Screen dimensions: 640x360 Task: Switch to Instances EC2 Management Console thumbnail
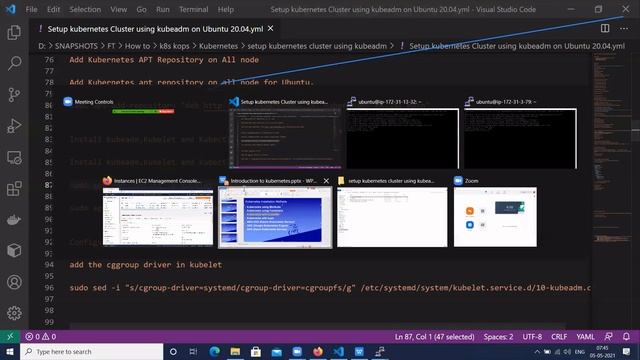pyautogui.click(x=158, y=217)
